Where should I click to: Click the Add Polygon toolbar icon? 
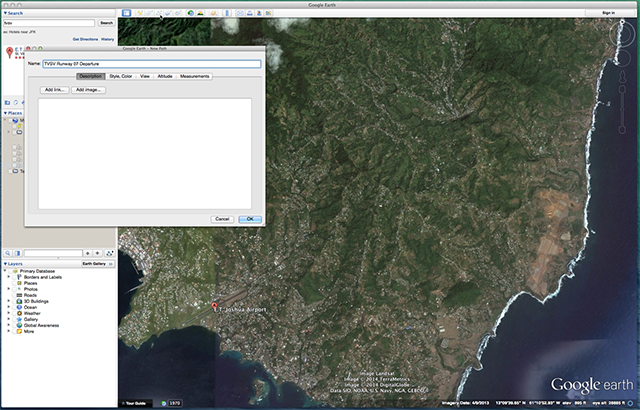[149, 13]
